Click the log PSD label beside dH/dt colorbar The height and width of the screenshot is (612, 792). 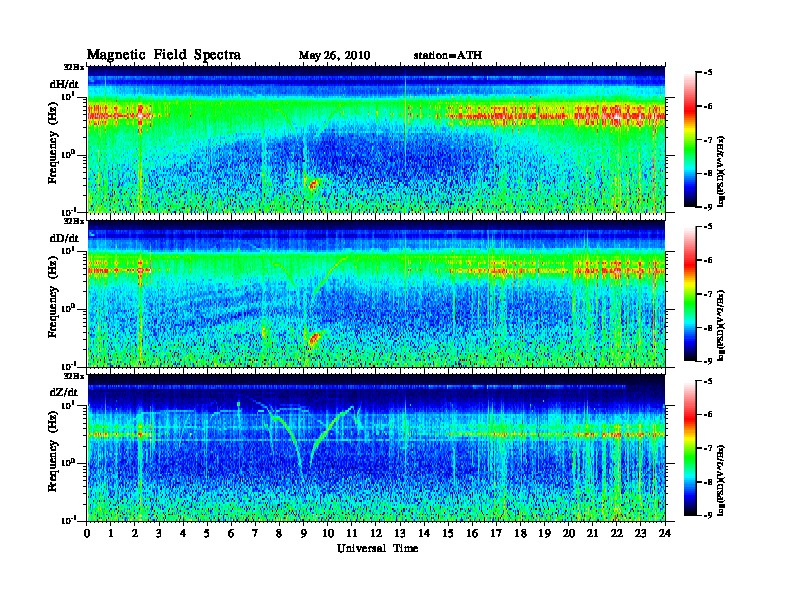(721, 171)
